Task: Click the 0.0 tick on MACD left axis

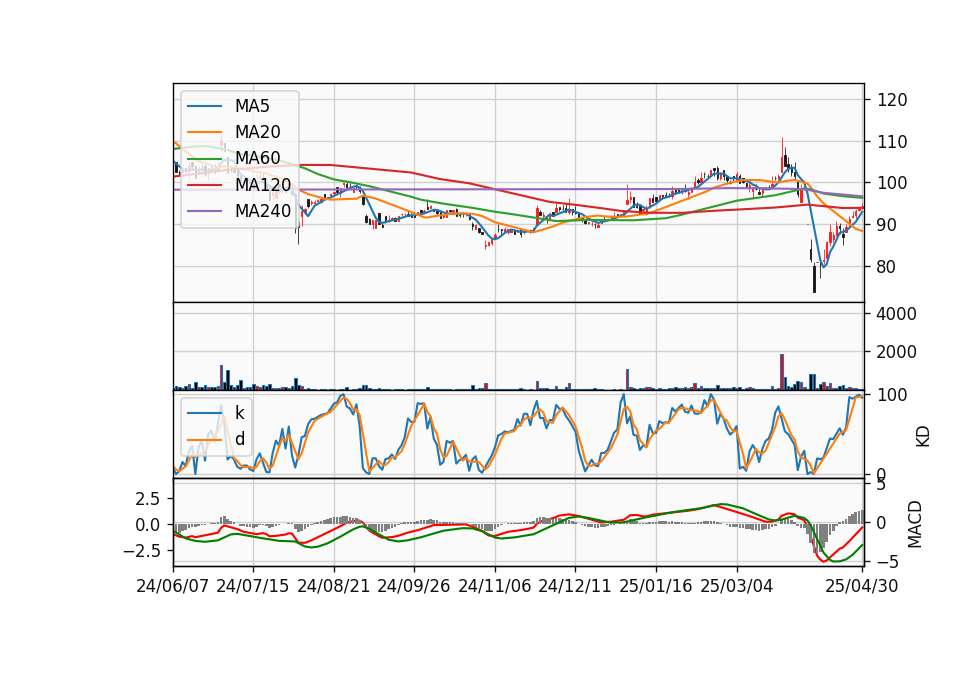Action: point(148,525)
